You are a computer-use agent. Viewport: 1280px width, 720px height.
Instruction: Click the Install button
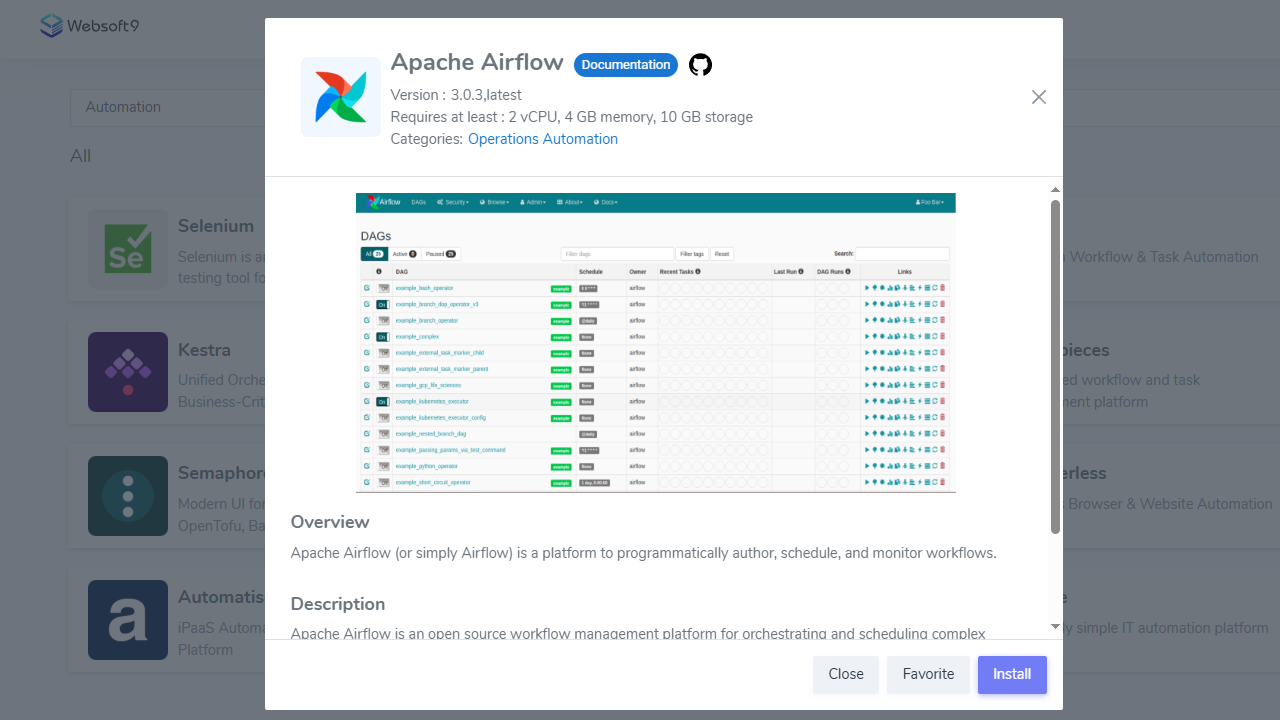pyautogui.click(x=1012, y=674)
